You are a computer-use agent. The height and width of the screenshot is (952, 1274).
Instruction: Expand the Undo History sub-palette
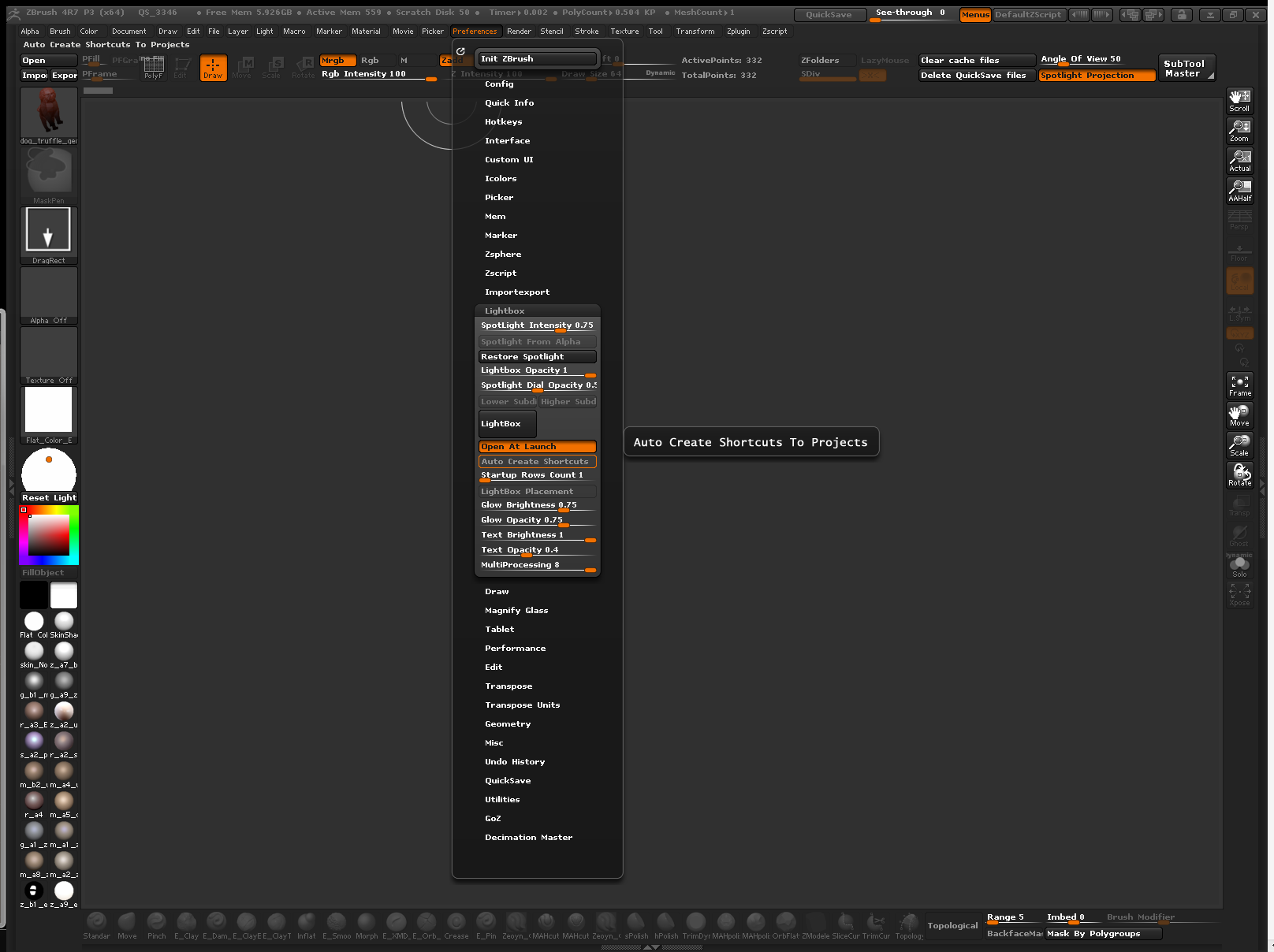(515, 762)
